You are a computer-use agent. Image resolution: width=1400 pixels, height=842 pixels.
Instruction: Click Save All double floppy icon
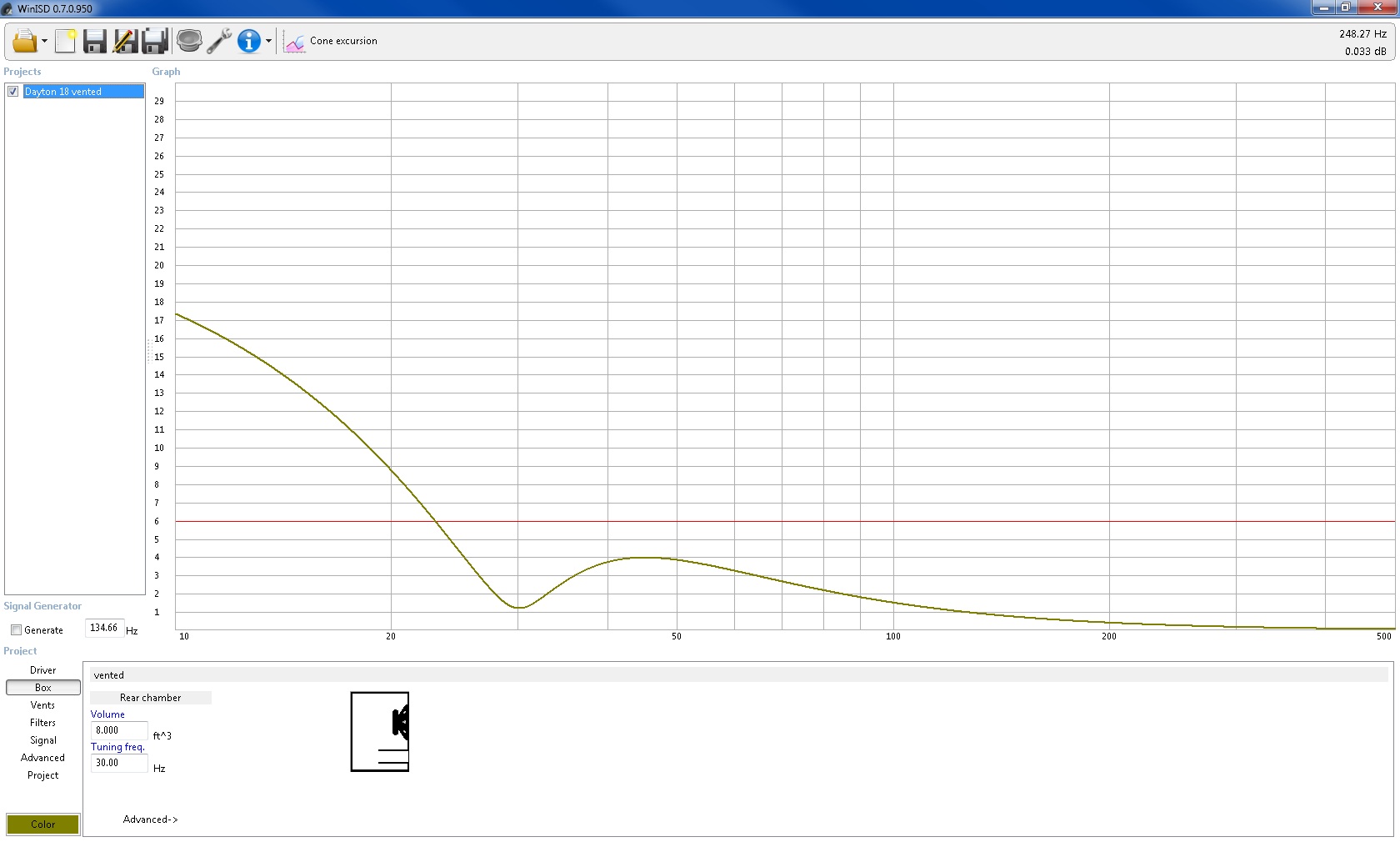[x=155, y=41]
